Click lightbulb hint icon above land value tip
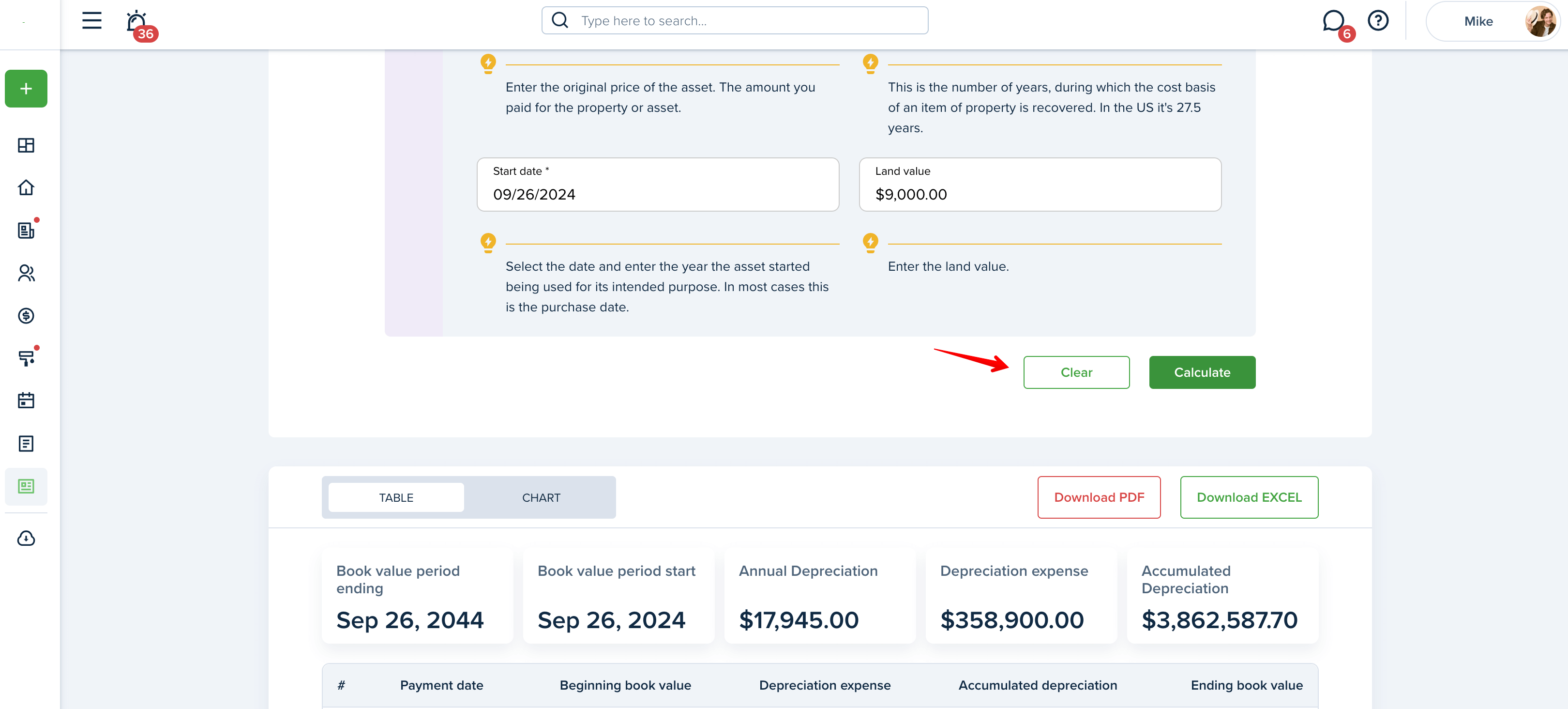This screenshot has width=1568, height=709. pyautogui.click(x=871, y=243)
